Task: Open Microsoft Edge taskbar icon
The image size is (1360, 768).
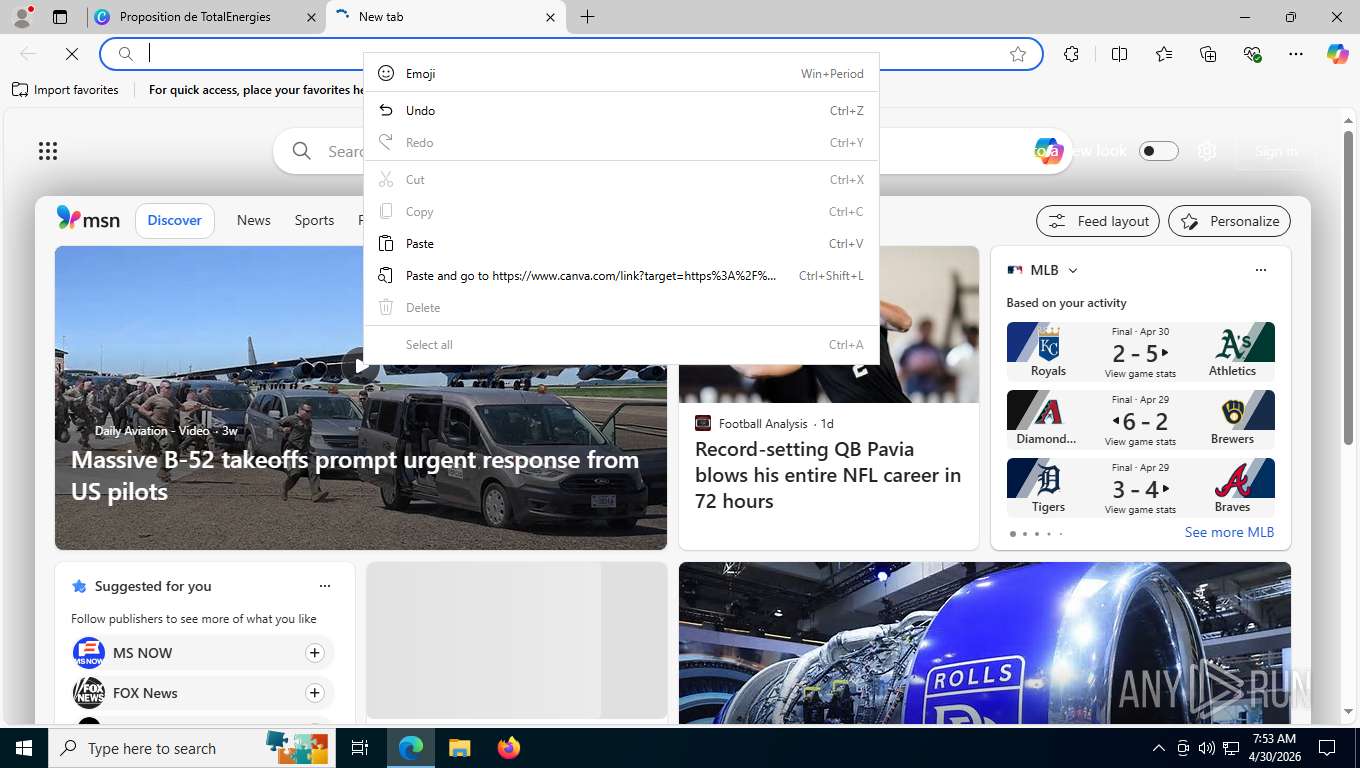Action: 410,748
